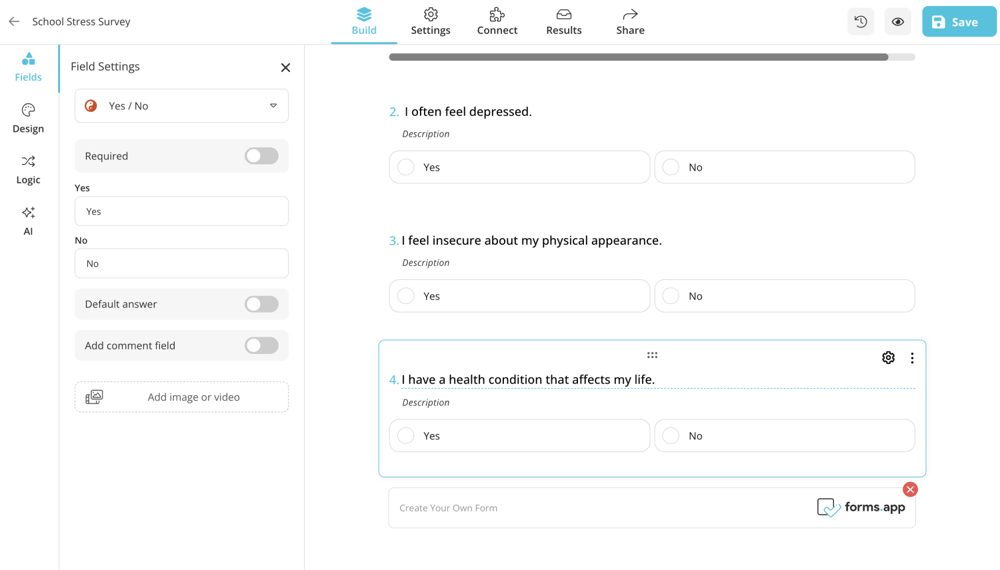Preview form with the eye icon

897,22
